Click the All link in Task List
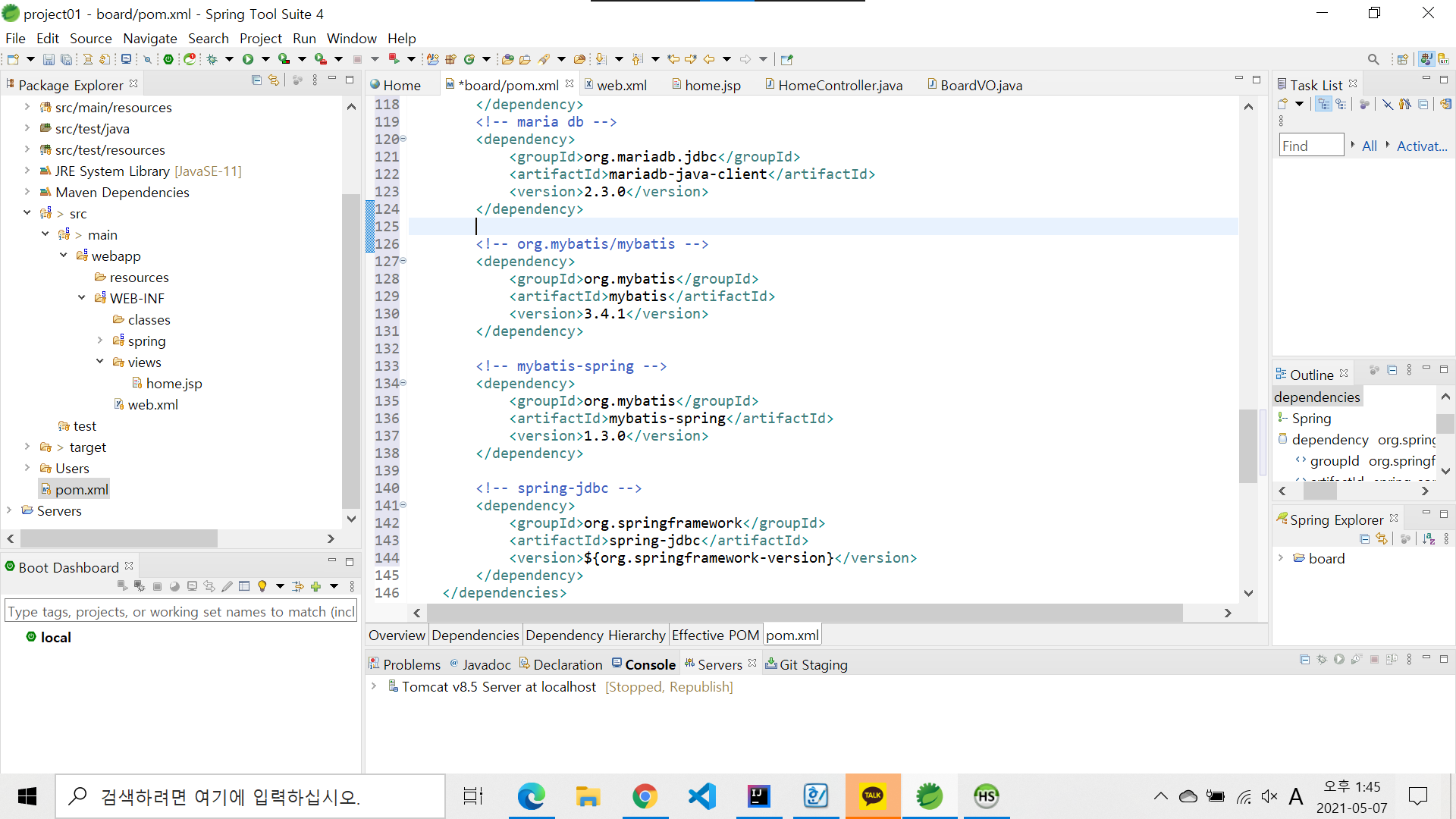The image size is (1456, 819). click(1369, 146)
